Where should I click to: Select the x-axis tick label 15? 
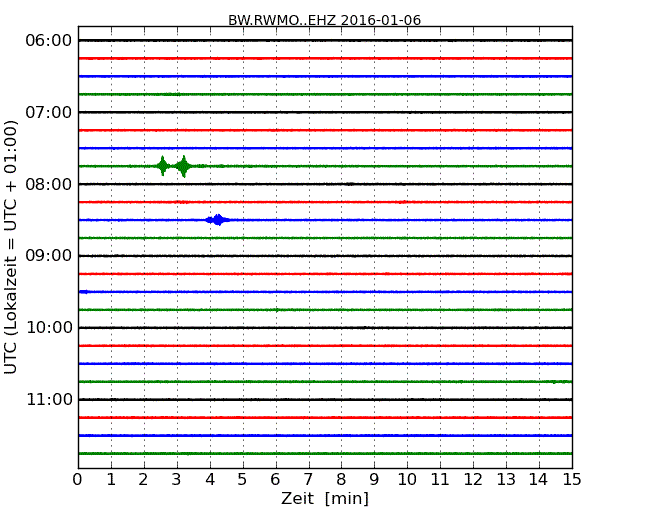572,479
